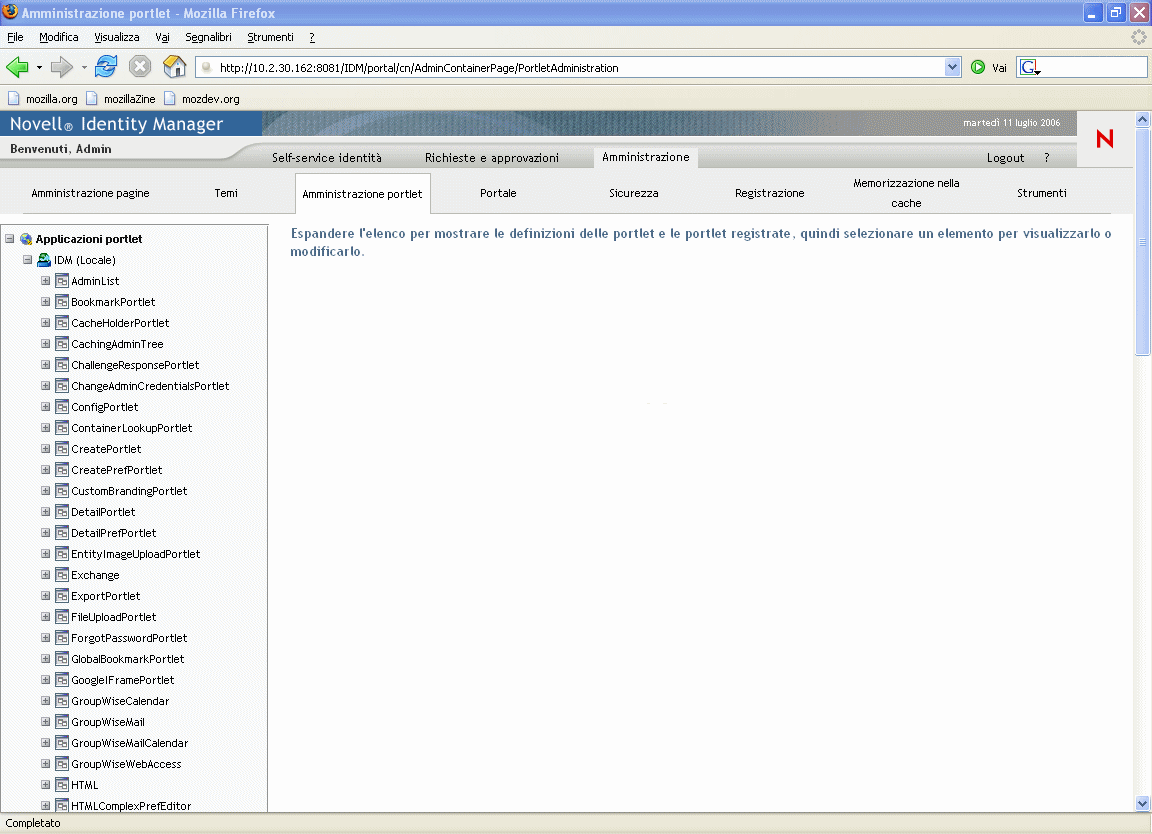Open the Strumenti menu in menu bar
Image resolution: width=1152 pixels, height=834 pixels.
270,37
